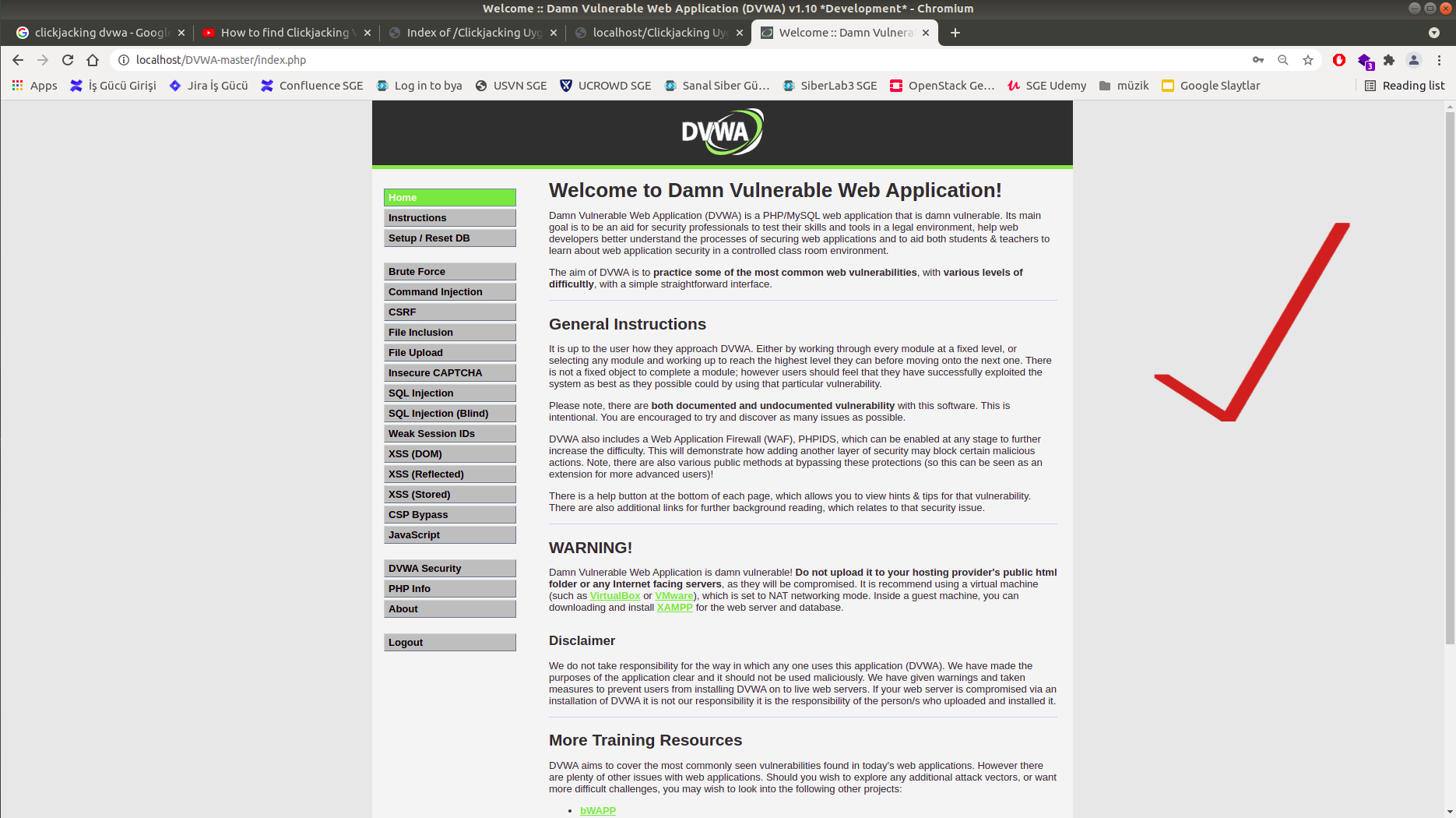This screenshot has width=1456, height=818.
Task: Click the zoom magnifier icon in address bar
Action: [x=1283, y=60]
